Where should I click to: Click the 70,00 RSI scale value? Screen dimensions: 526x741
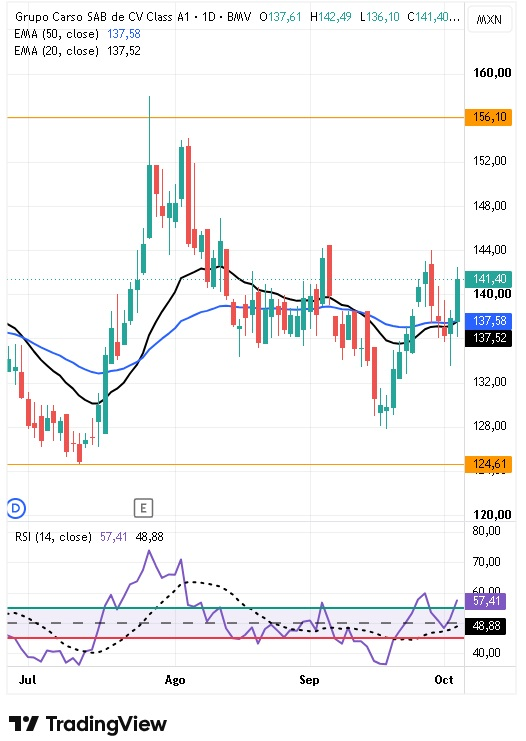click(486, 561)
